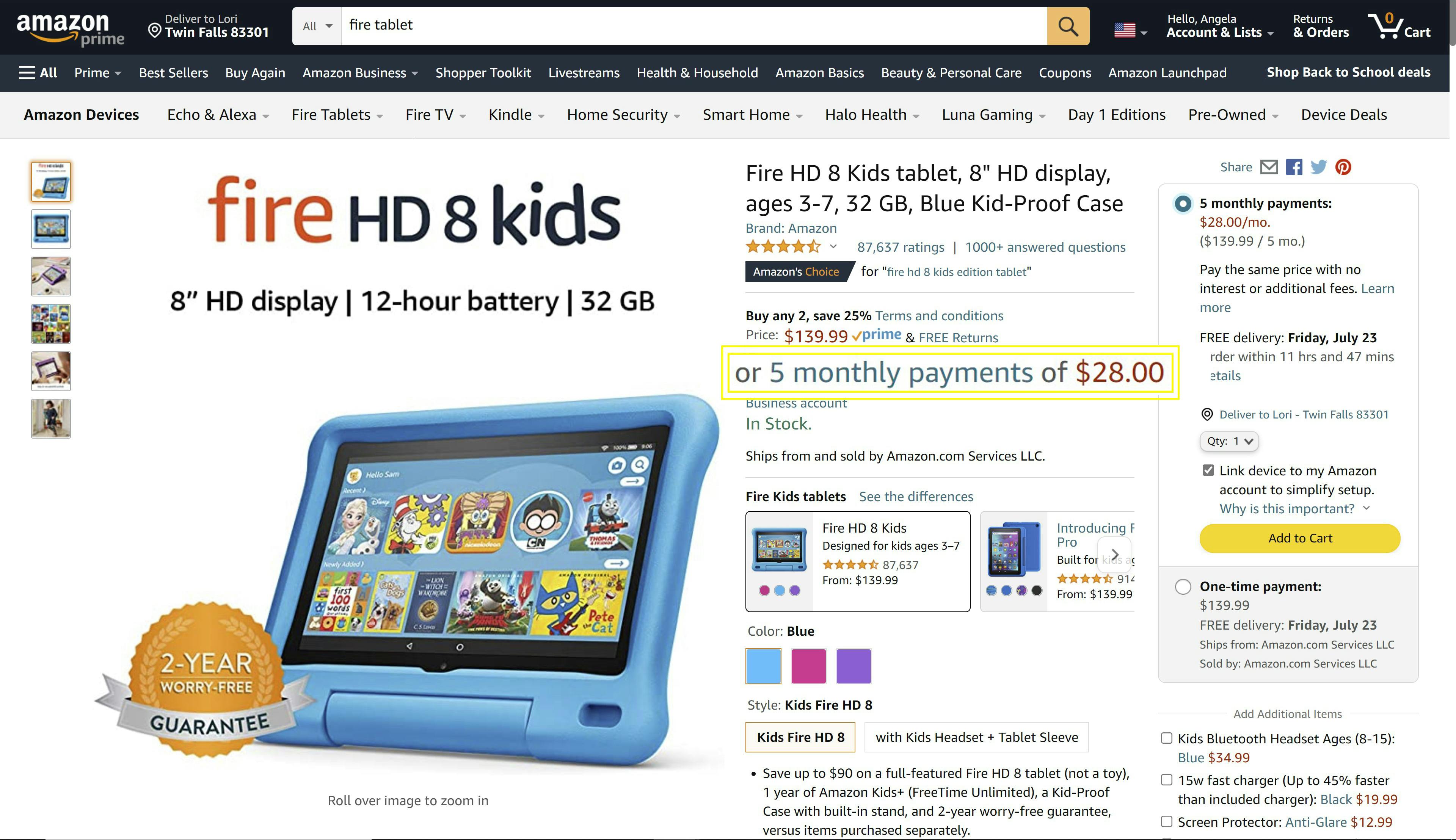Select the last product thumbnail image
The image size is (1456, 840).
point(51,419)
